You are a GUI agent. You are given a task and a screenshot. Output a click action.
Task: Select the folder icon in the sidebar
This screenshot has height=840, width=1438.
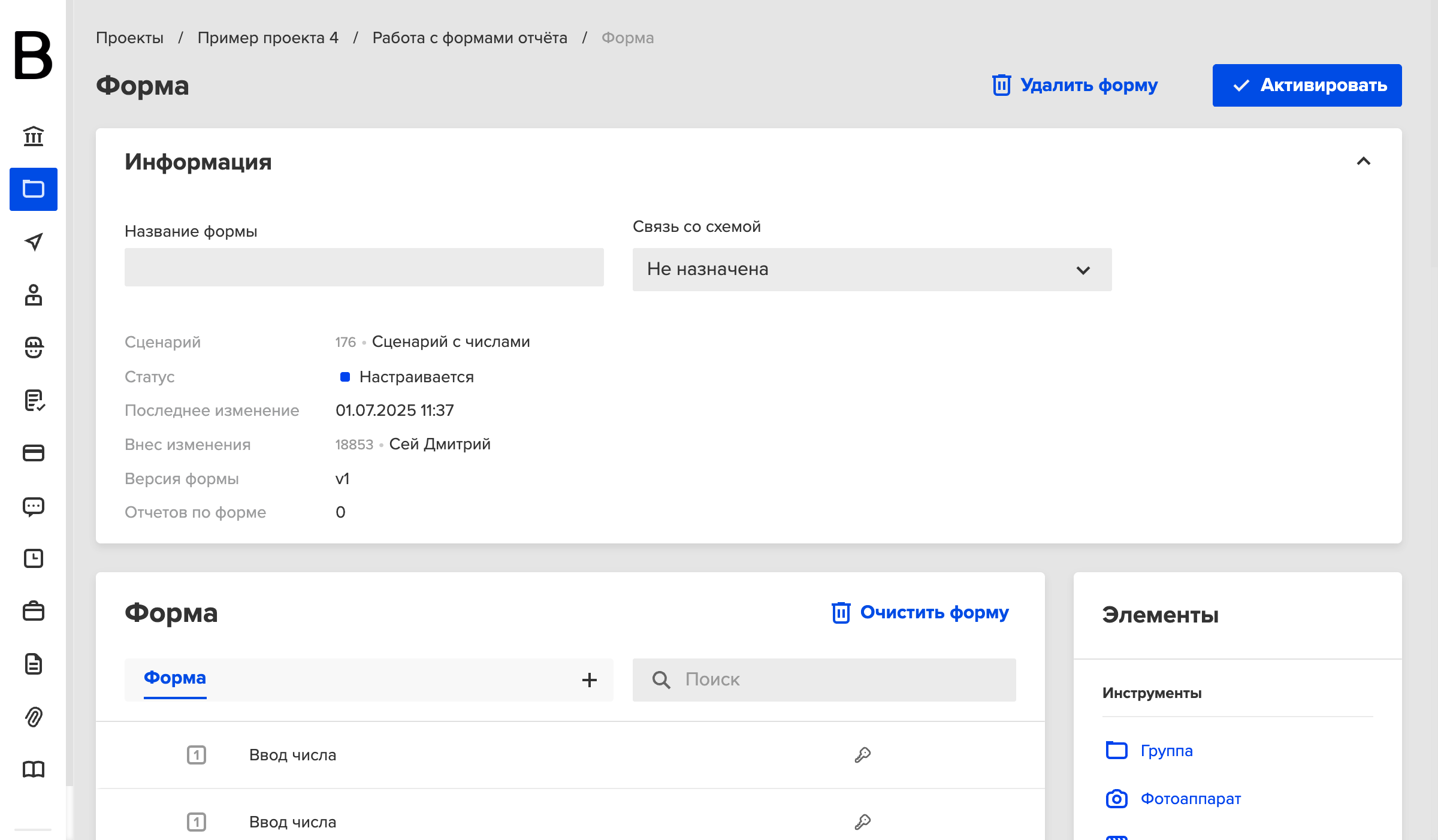(34, 189)
